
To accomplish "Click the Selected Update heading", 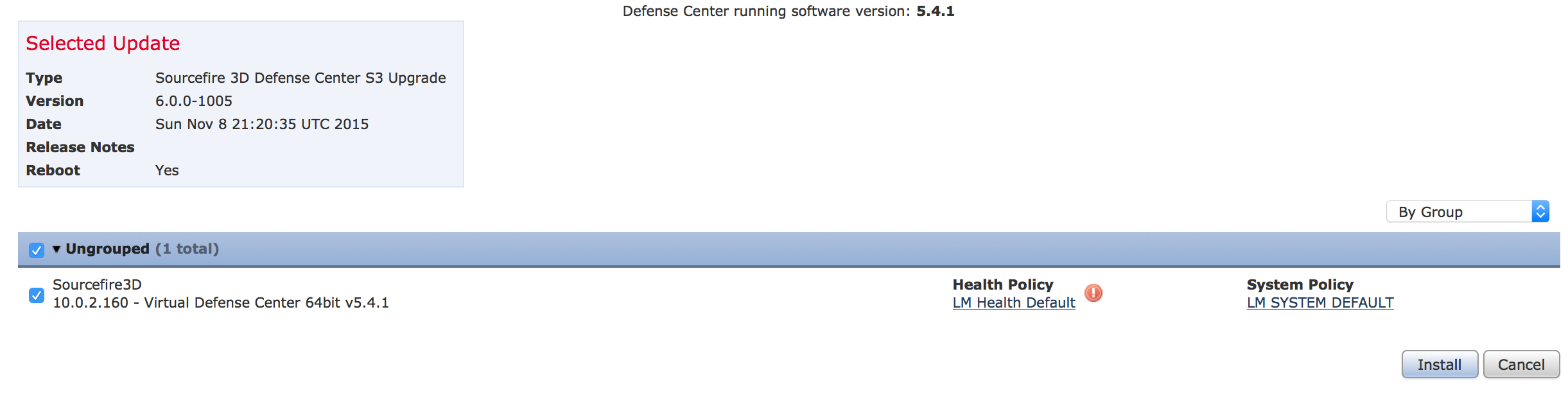I will 103,43.
